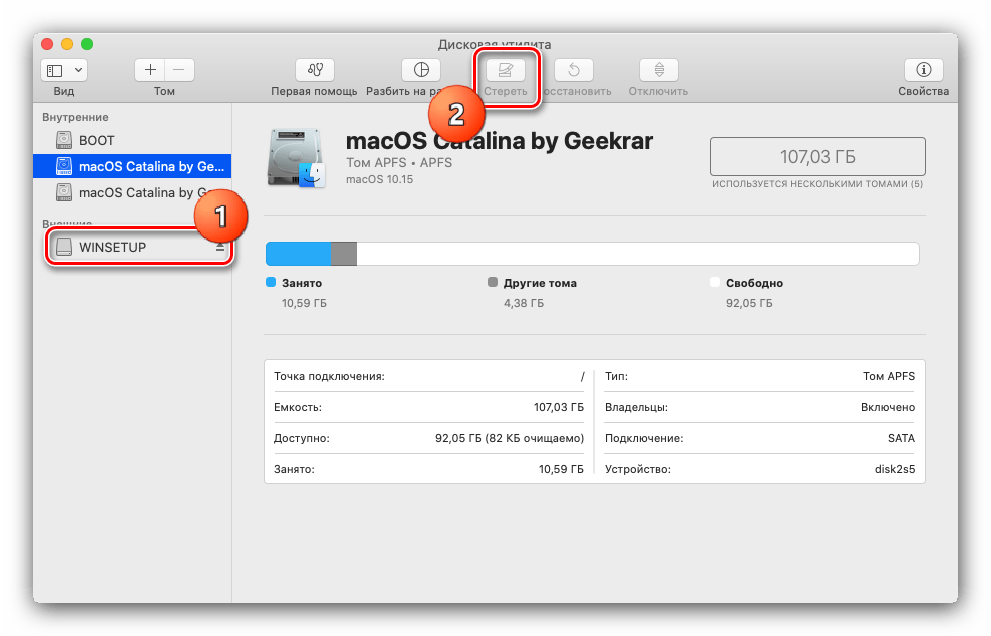Screen dimensions: 991x636
Task: Click the Точка подключения row
Action: click(x=429, y=376)
